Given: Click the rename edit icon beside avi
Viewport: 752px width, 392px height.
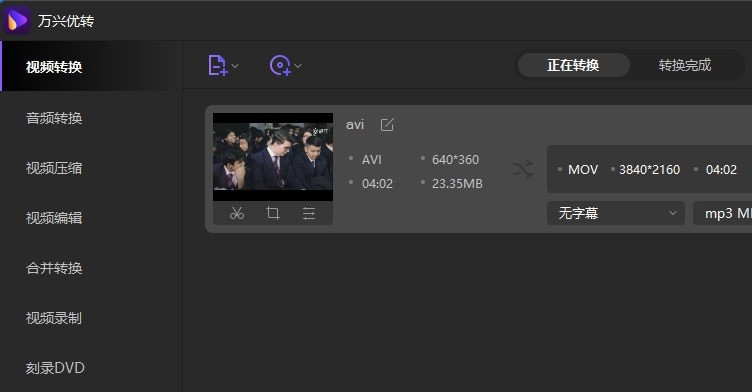Looking at the screenshot, I should [387, 125].
